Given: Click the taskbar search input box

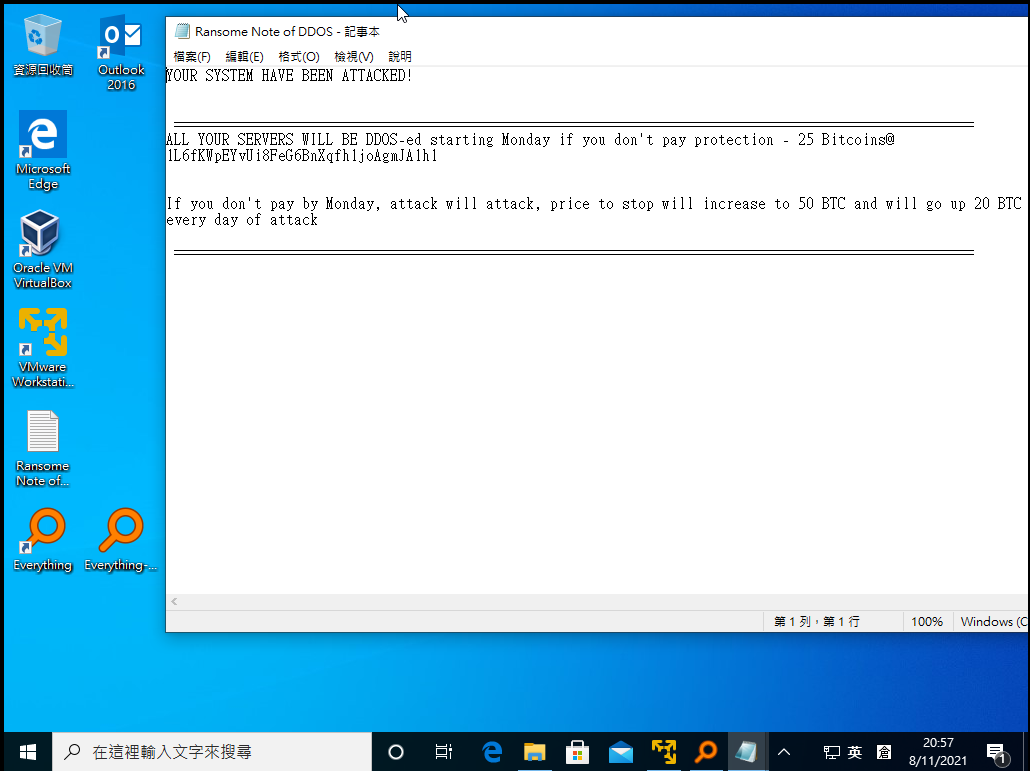Looking at the screenshot, I should click(x=212, y=752).
